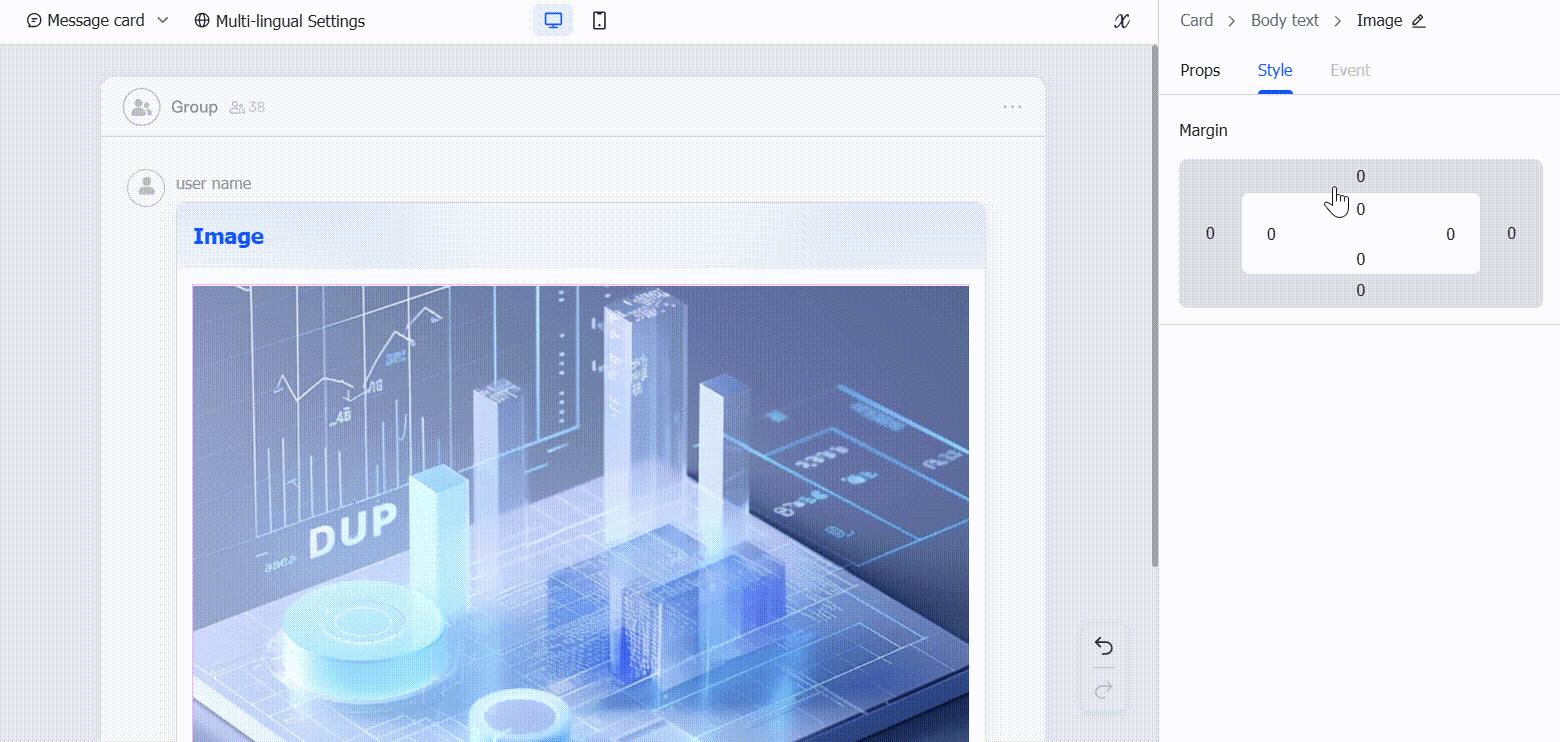Image resolution: width=1560 pixels, height=742 pixels.
Task: Edit the outer left margin value
Action: point(1210,233)
